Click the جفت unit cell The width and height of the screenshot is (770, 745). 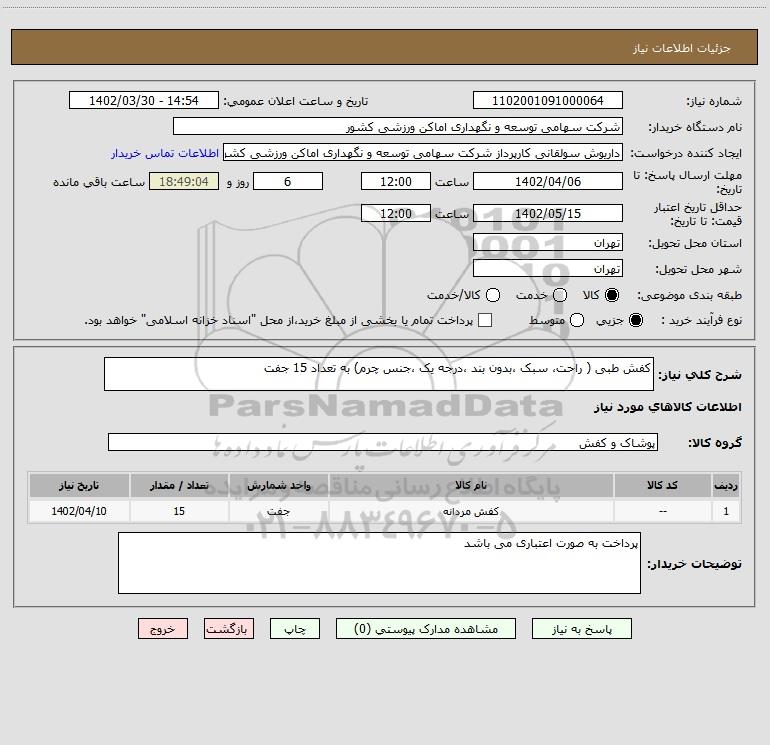[x=278, y=511]
